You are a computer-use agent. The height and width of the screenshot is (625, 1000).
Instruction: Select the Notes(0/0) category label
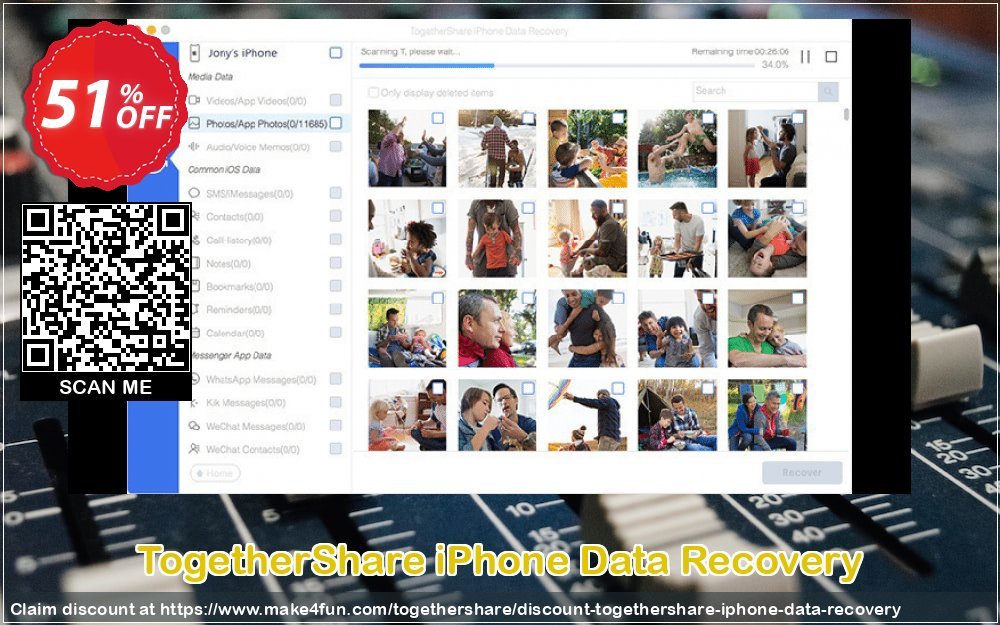point(228,263)
